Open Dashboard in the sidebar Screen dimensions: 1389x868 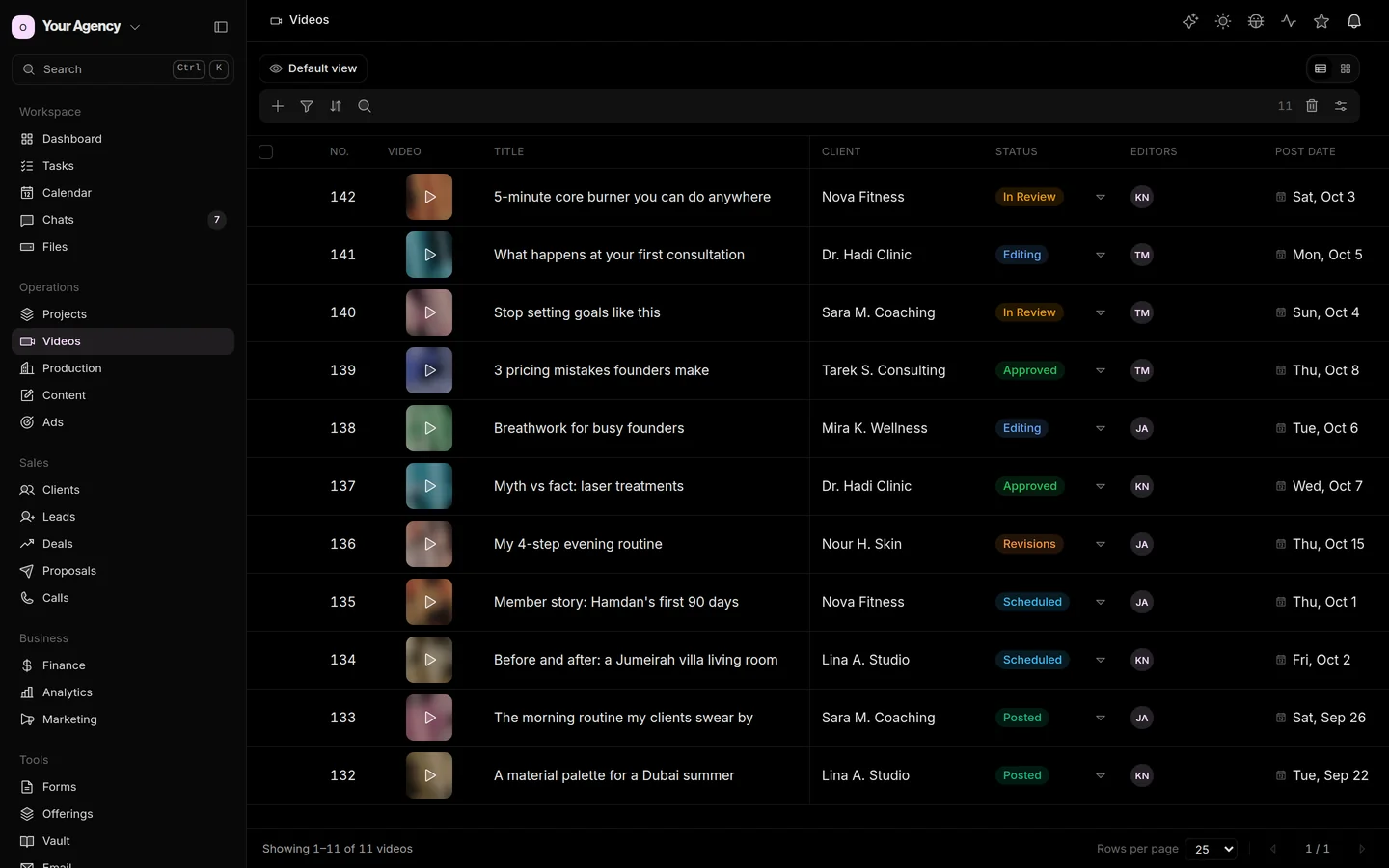tap(123, 139)
